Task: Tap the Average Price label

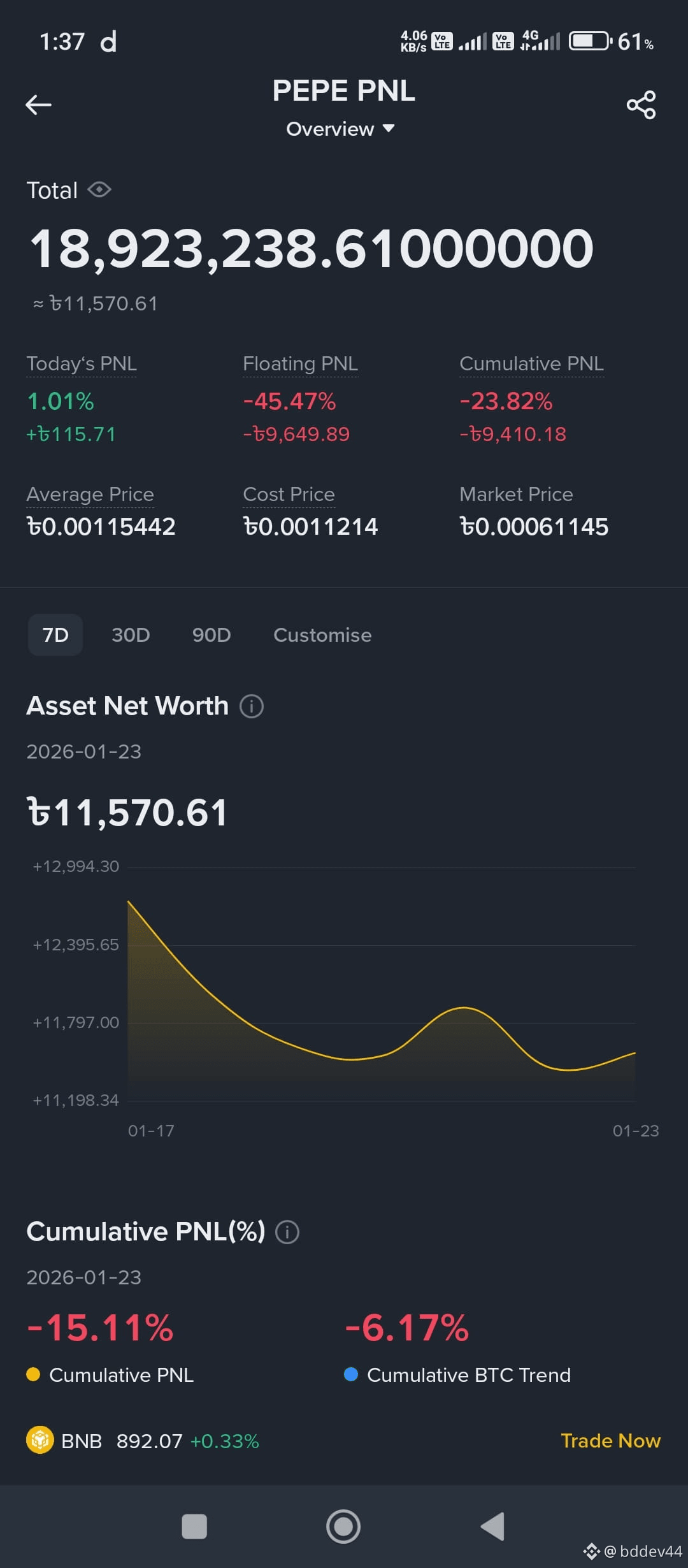Action: click(x=90, y=495)
